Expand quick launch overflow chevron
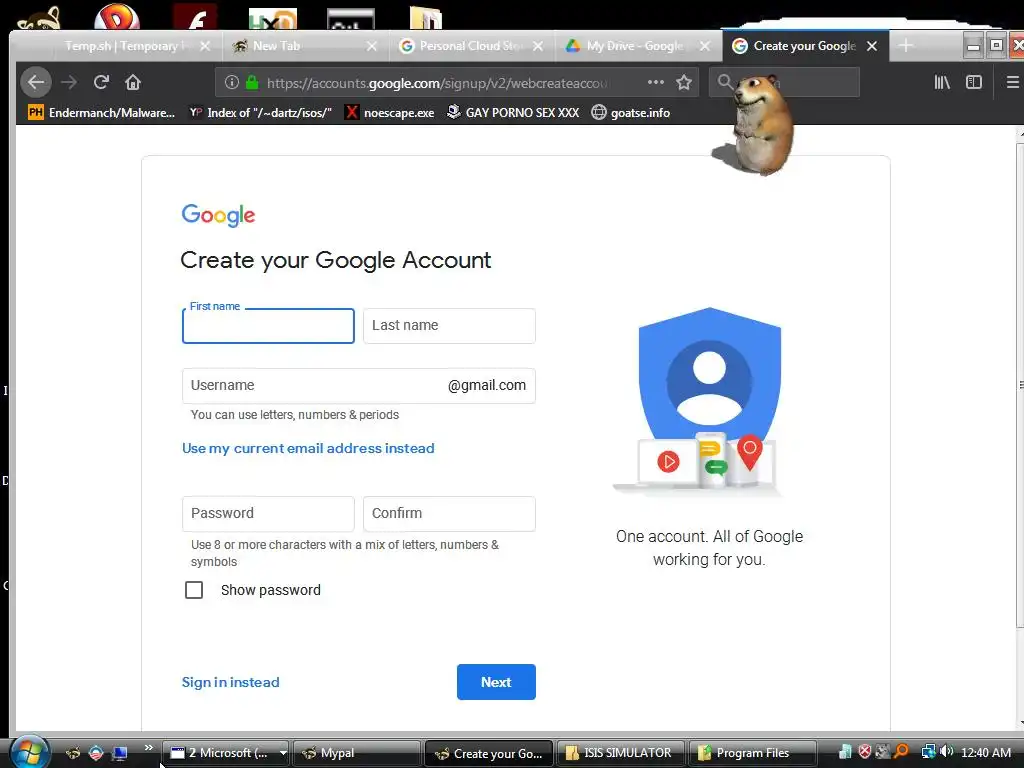The image size is (1024, 768). [x=148, y=747]
